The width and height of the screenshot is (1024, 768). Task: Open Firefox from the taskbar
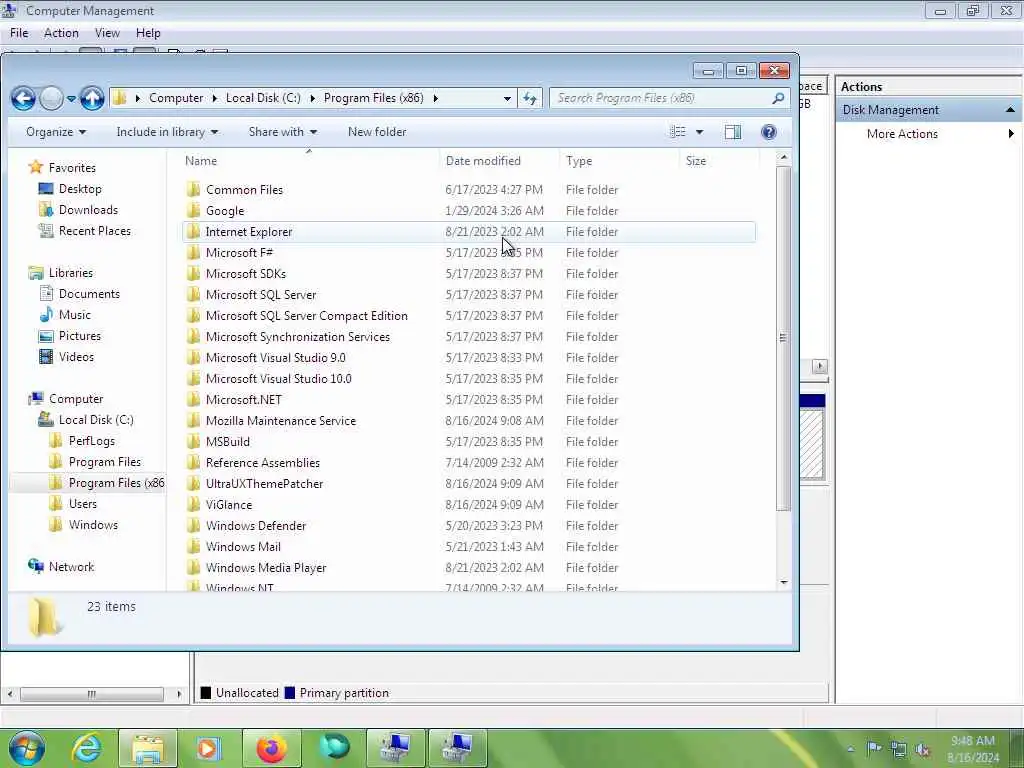[271, 748]
